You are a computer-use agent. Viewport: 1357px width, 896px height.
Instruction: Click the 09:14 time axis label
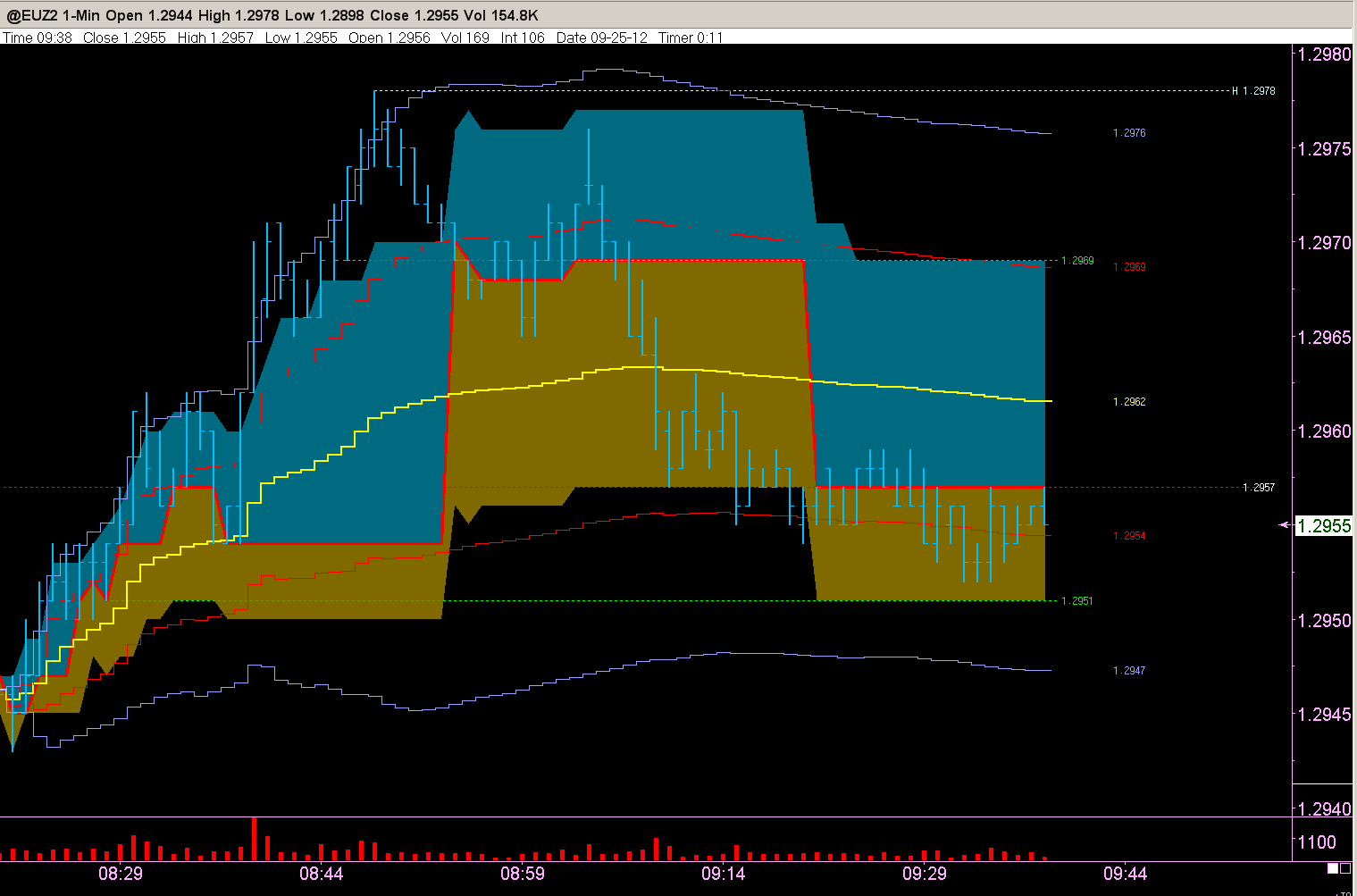(x=724, y=873)
